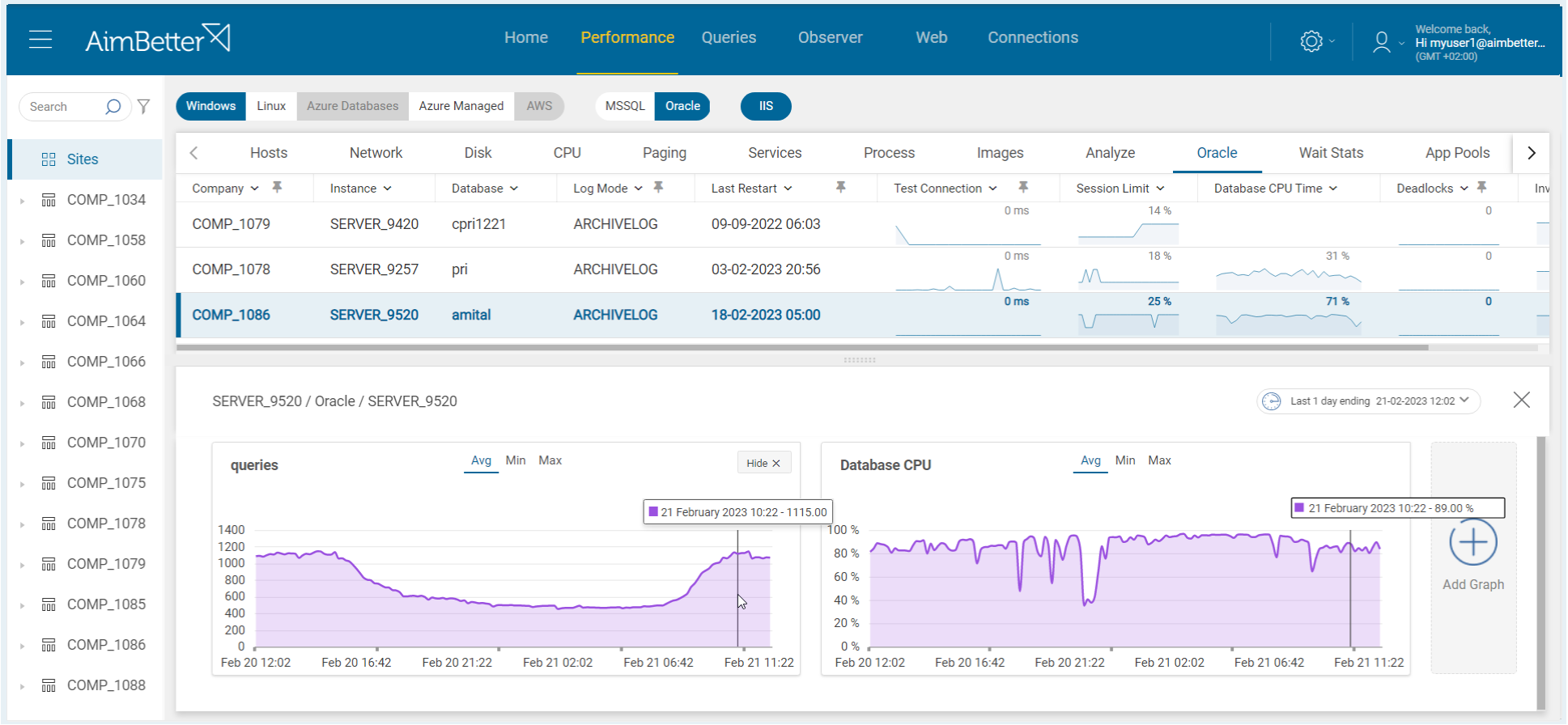Open the user profile icon menu
The height and width of the screenshot is (725, 1568).
(1381, 42)
